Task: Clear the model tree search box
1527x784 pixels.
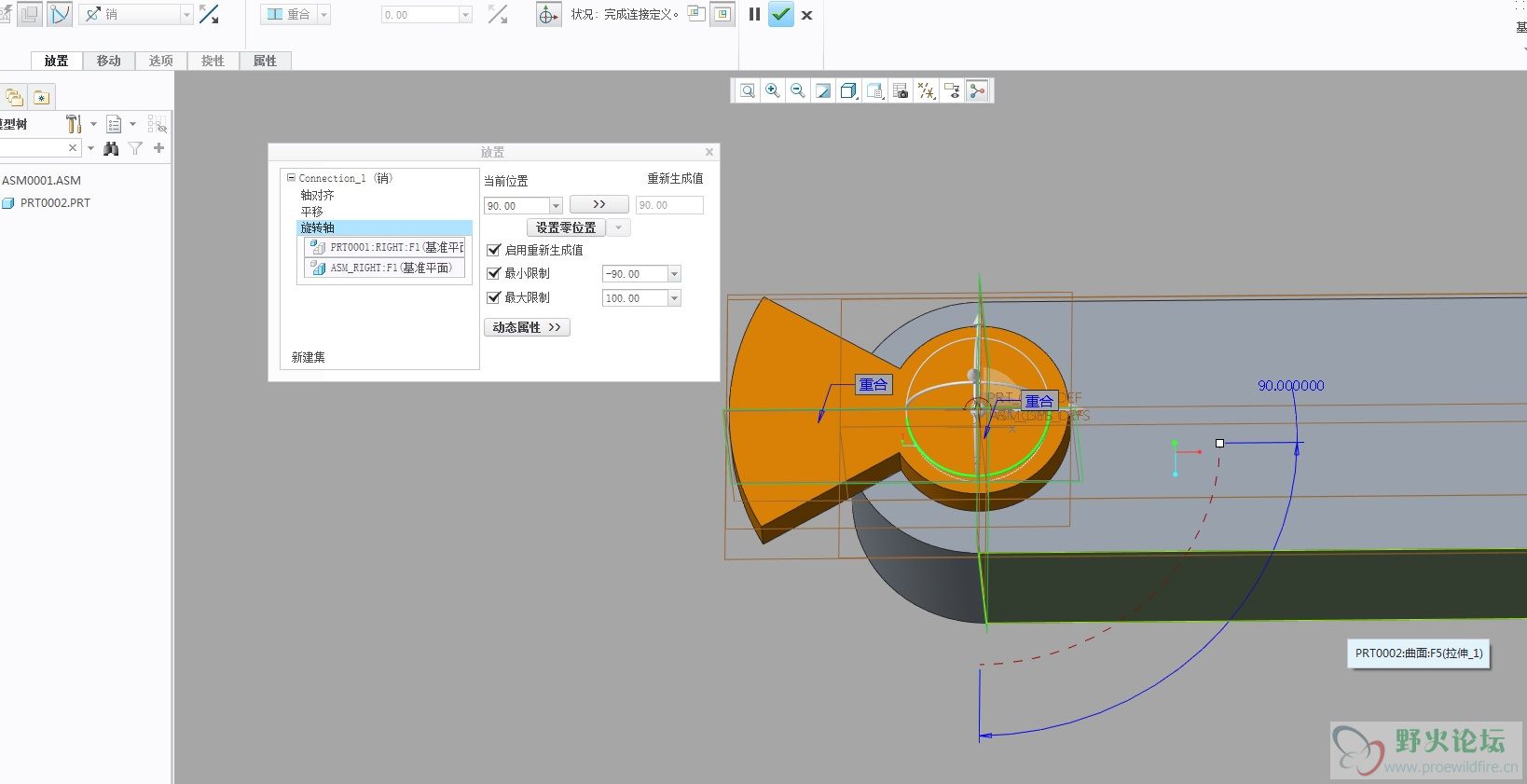Action: click(73, 148)
